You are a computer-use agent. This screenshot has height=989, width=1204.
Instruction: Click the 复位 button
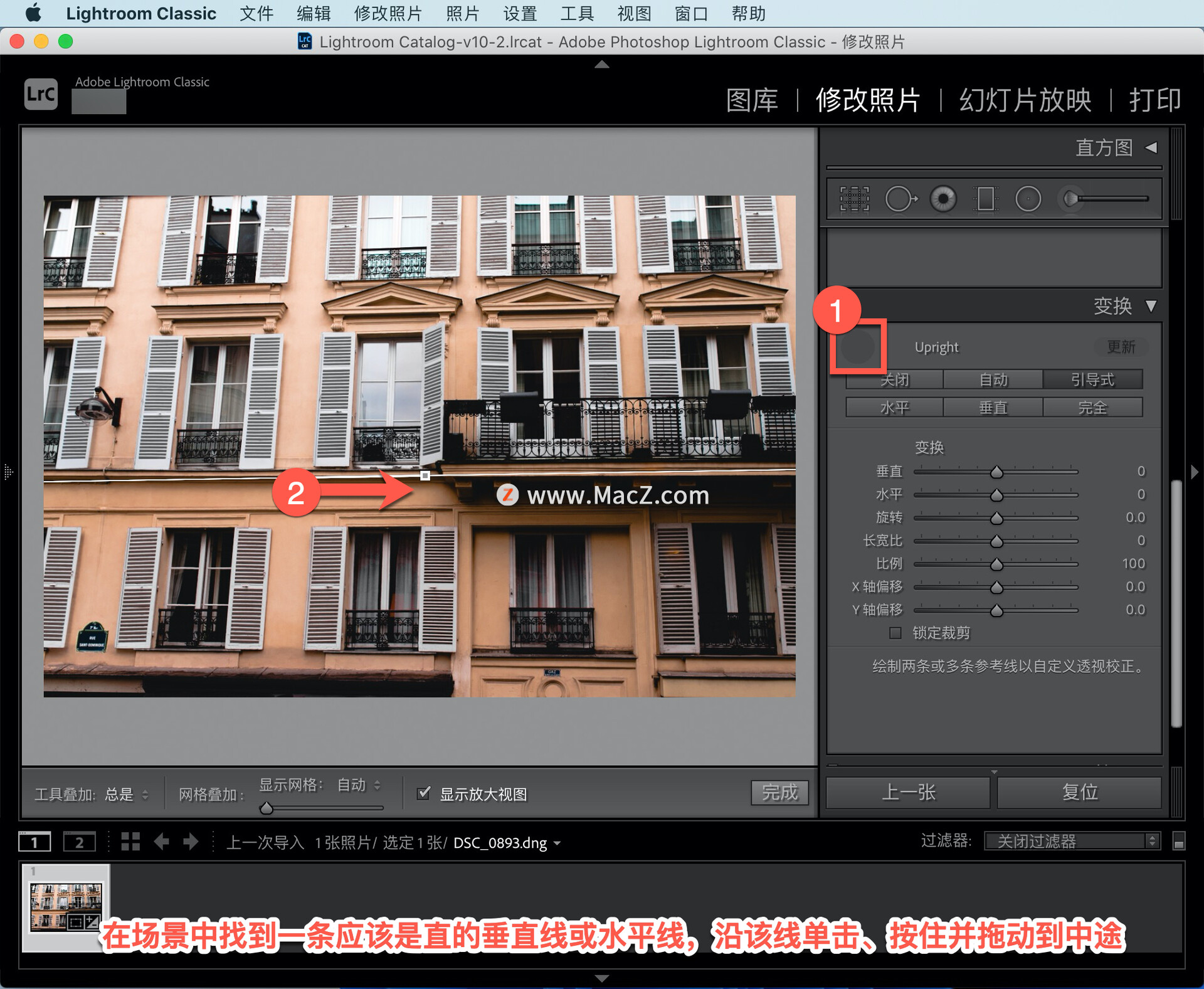(x=1079, y=792)
